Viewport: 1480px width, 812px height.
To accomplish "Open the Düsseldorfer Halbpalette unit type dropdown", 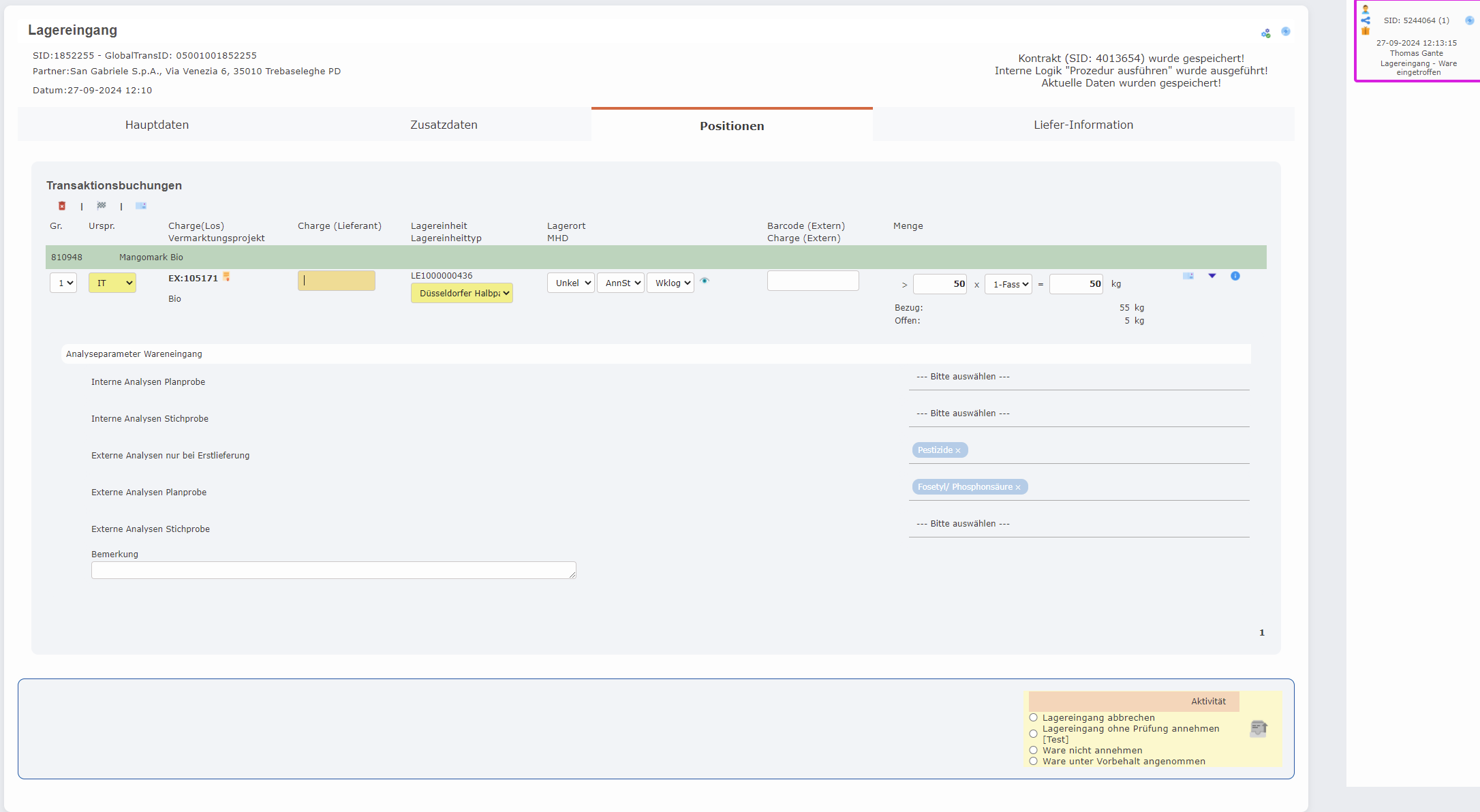I will click(462, 293).
